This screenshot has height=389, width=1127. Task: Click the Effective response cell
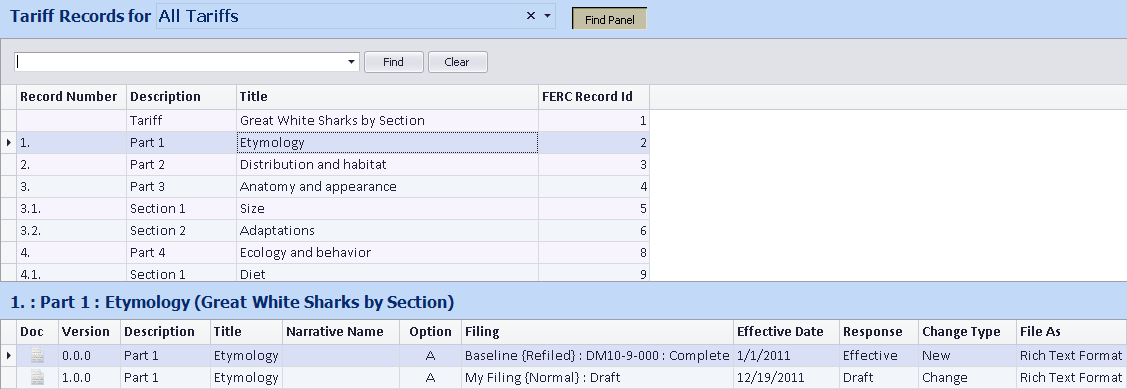pyautogui.click(x=879, y=355)
